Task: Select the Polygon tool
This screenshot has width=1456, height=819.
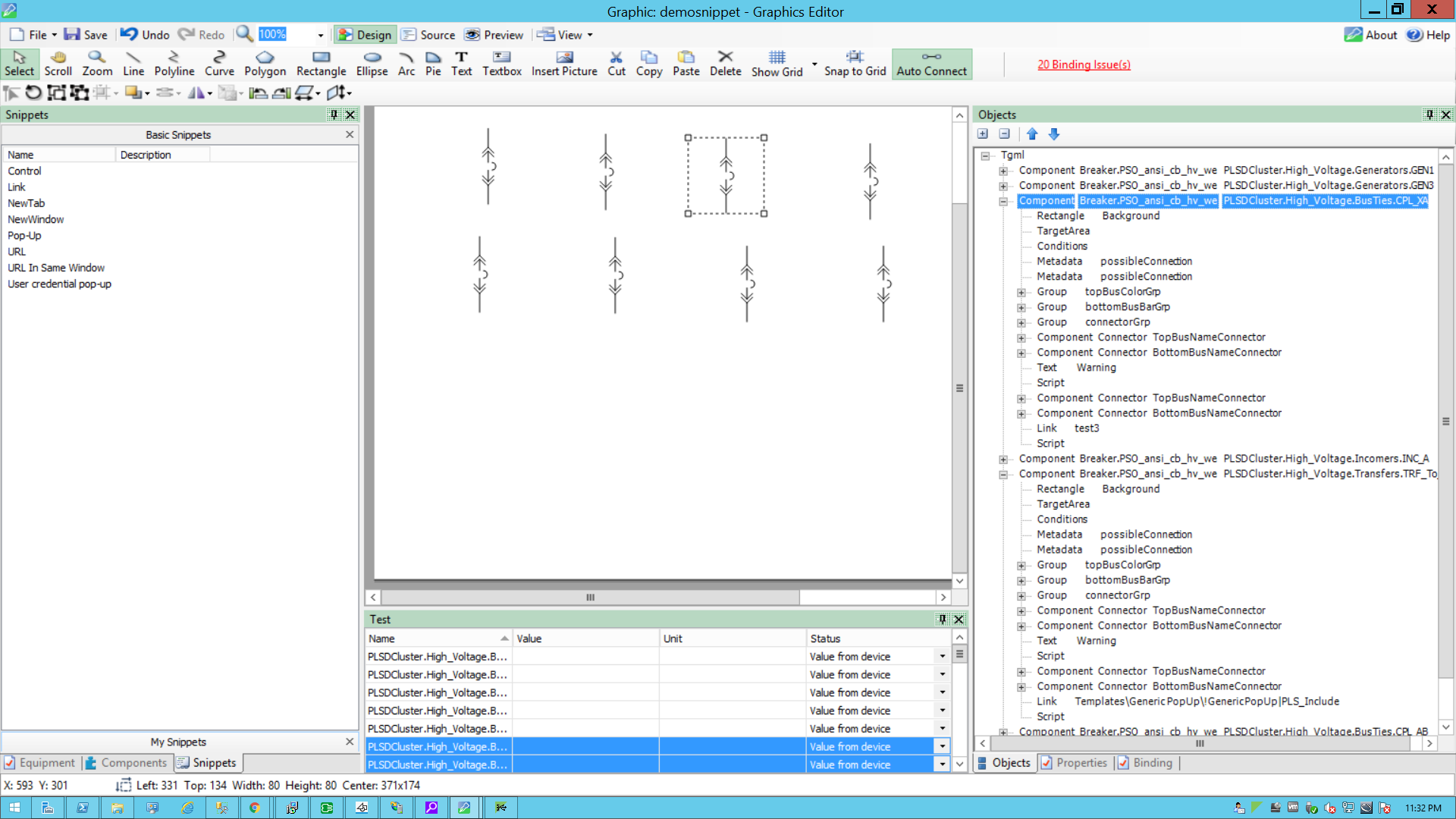Action: [265, 64]
